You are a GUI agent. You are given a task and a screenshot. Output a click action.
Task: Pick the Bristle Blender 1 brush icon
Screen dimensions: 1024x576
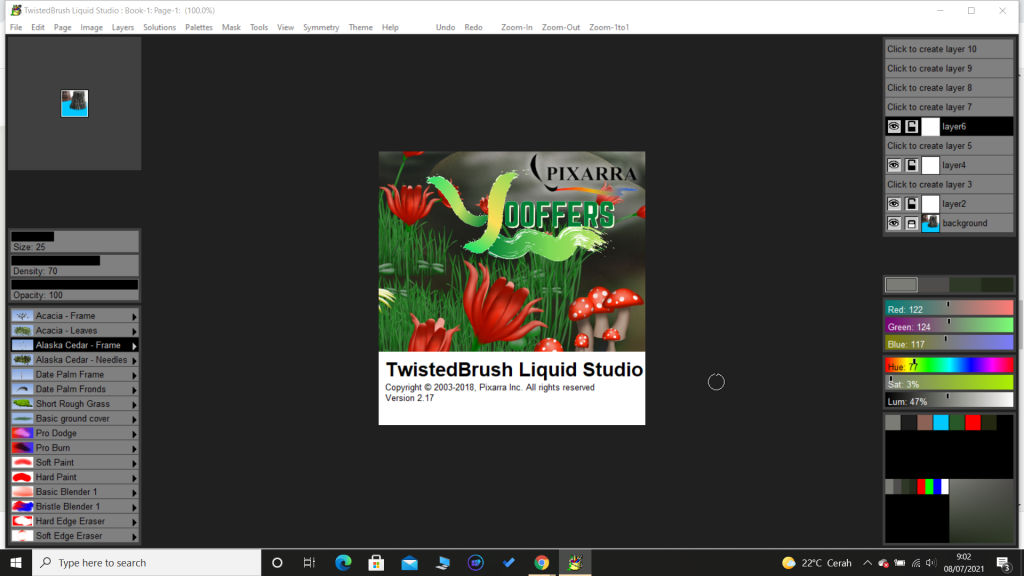pos(22,507)
